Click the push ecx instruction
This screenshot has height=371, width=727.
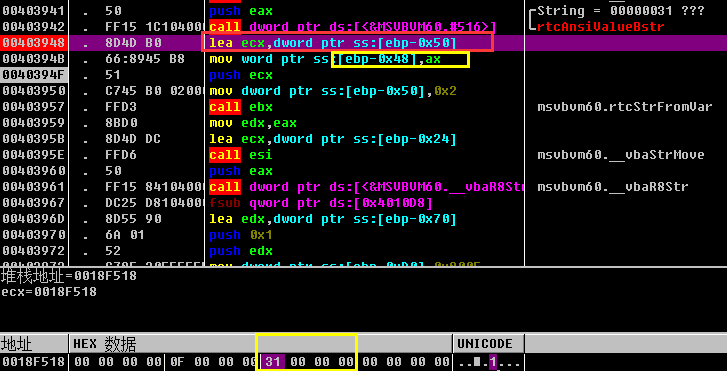click(x=241, y=75)
